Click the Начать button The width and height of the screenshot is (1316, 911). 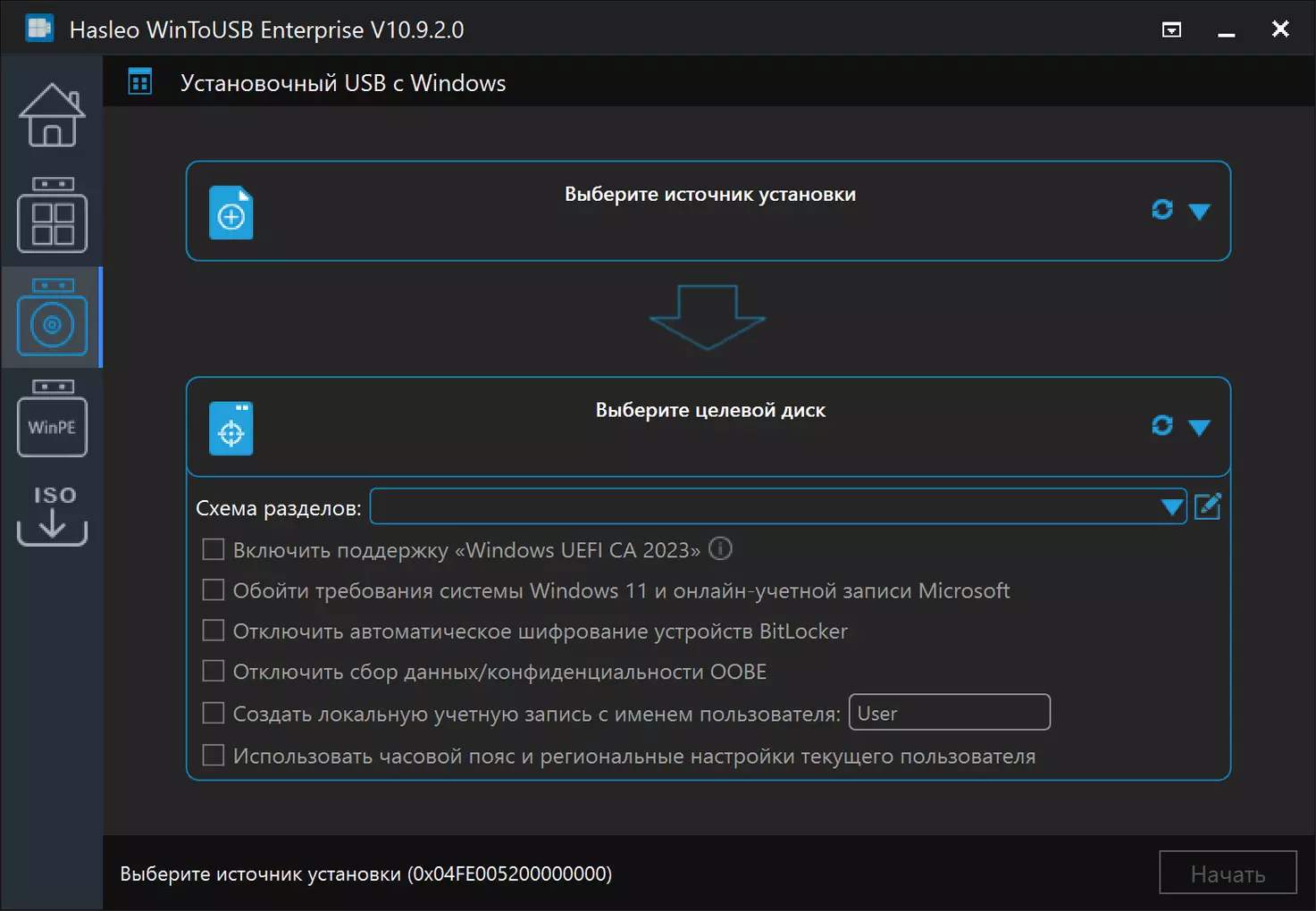1228,873
